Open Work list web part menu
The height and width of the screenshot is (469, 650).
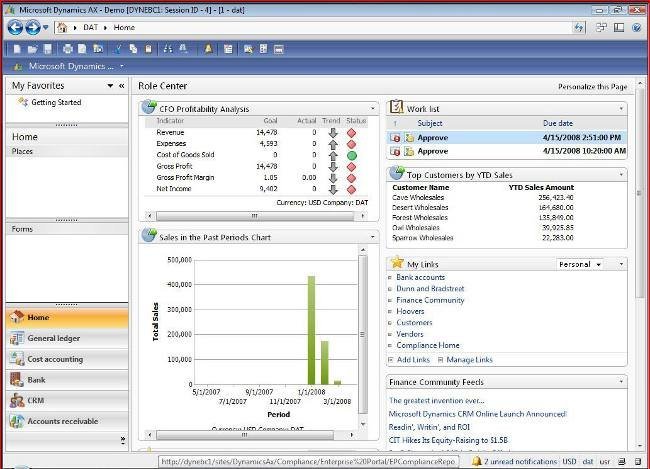tap(621, 109)
